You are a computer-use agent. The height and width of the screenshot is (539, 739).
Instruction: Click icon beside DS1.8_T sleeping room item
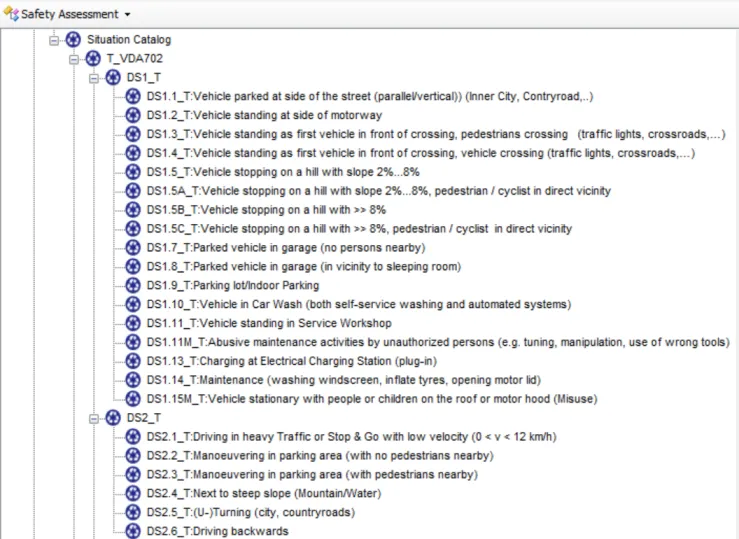coord(133,266)
